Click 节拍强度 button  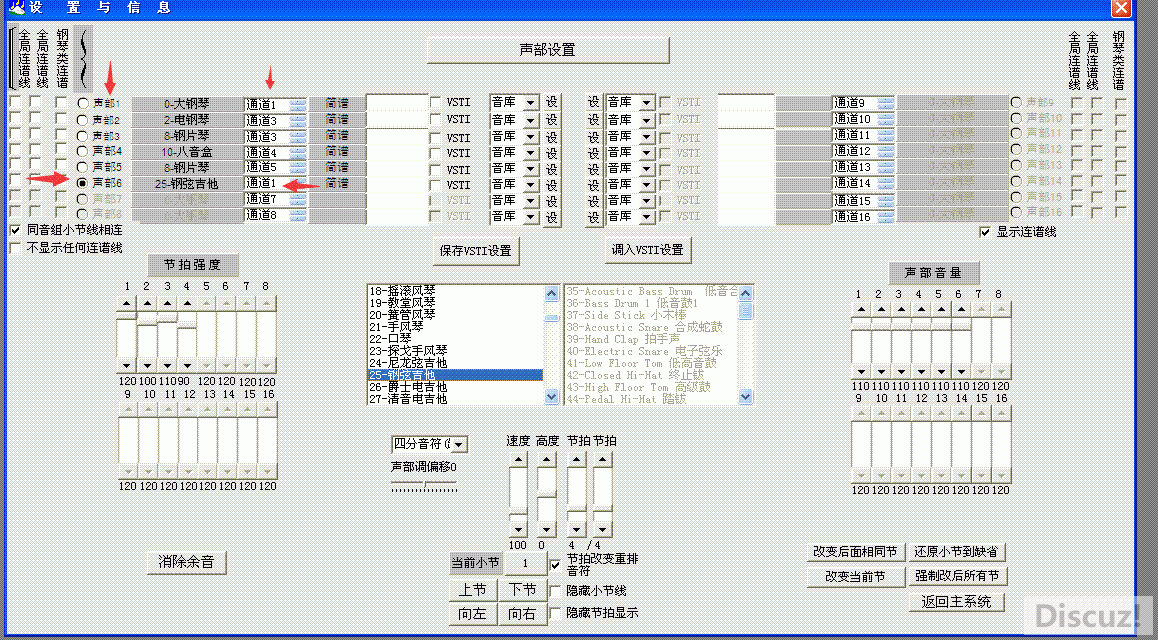pos(191,265)
